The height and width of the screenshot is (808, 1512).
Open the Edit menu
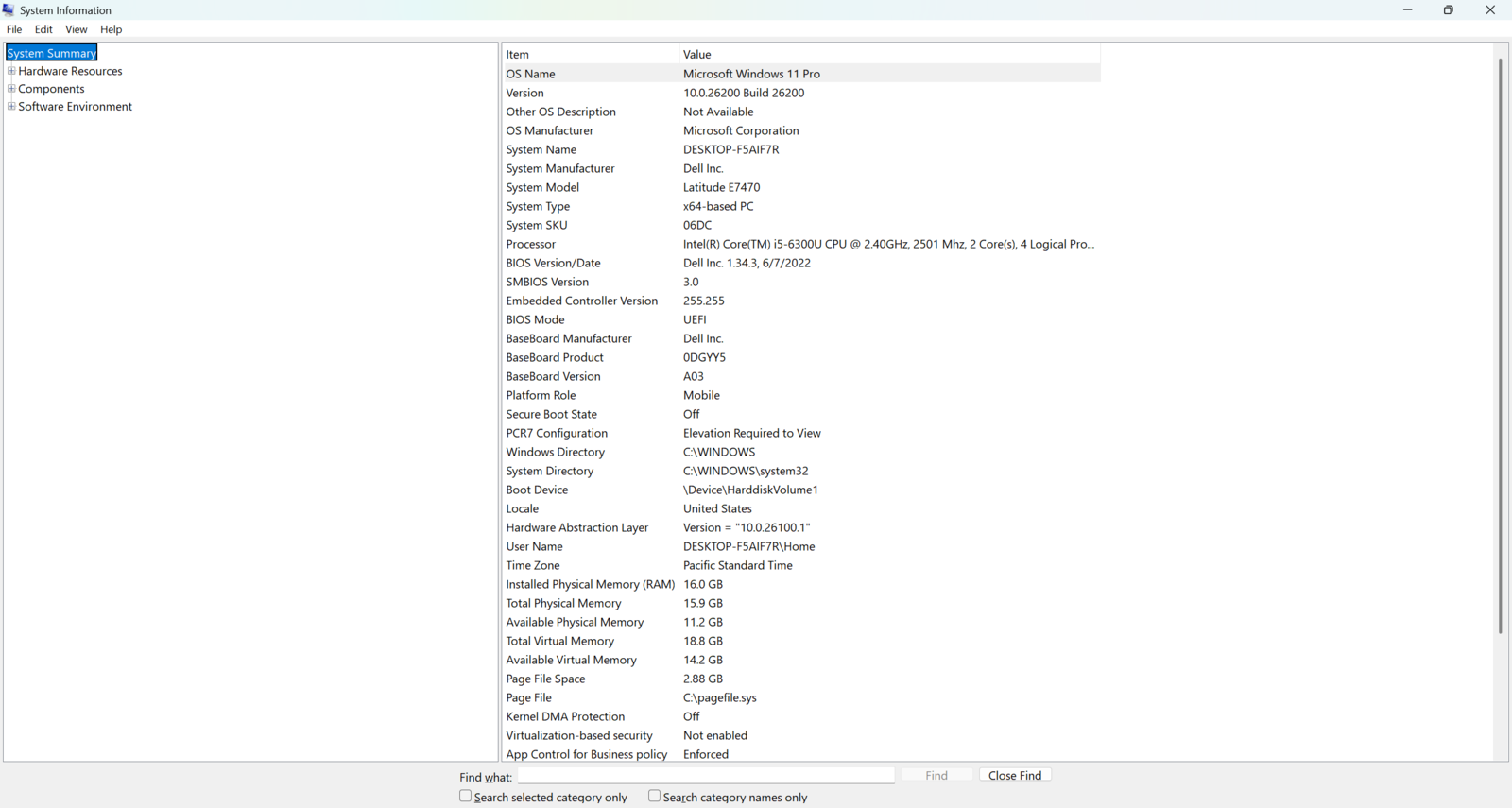pyautogui.click(x=43, y=29)
